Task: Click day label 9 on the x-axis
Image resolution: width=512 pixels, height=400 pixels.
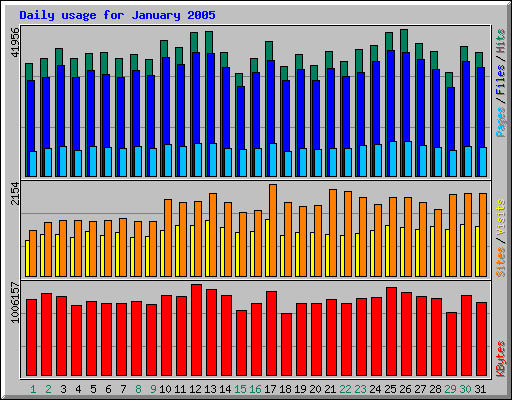Action: tap(153, 389)
